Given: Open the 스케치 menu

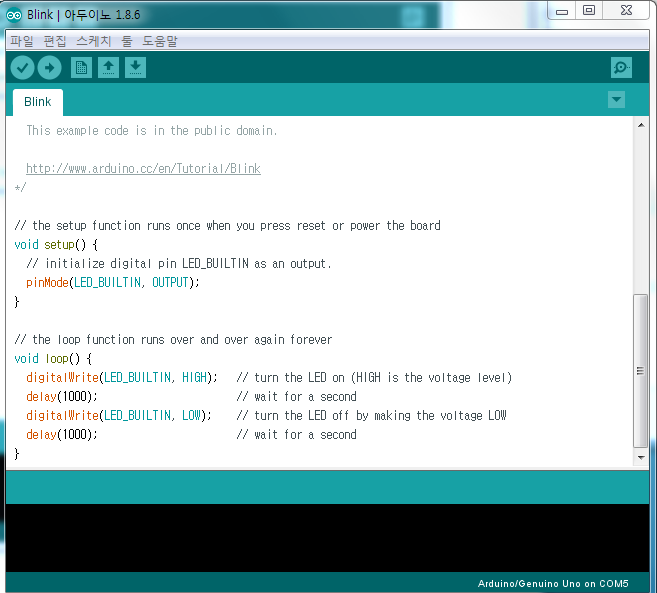Looking at the screenshot, I should pos(94,41).
